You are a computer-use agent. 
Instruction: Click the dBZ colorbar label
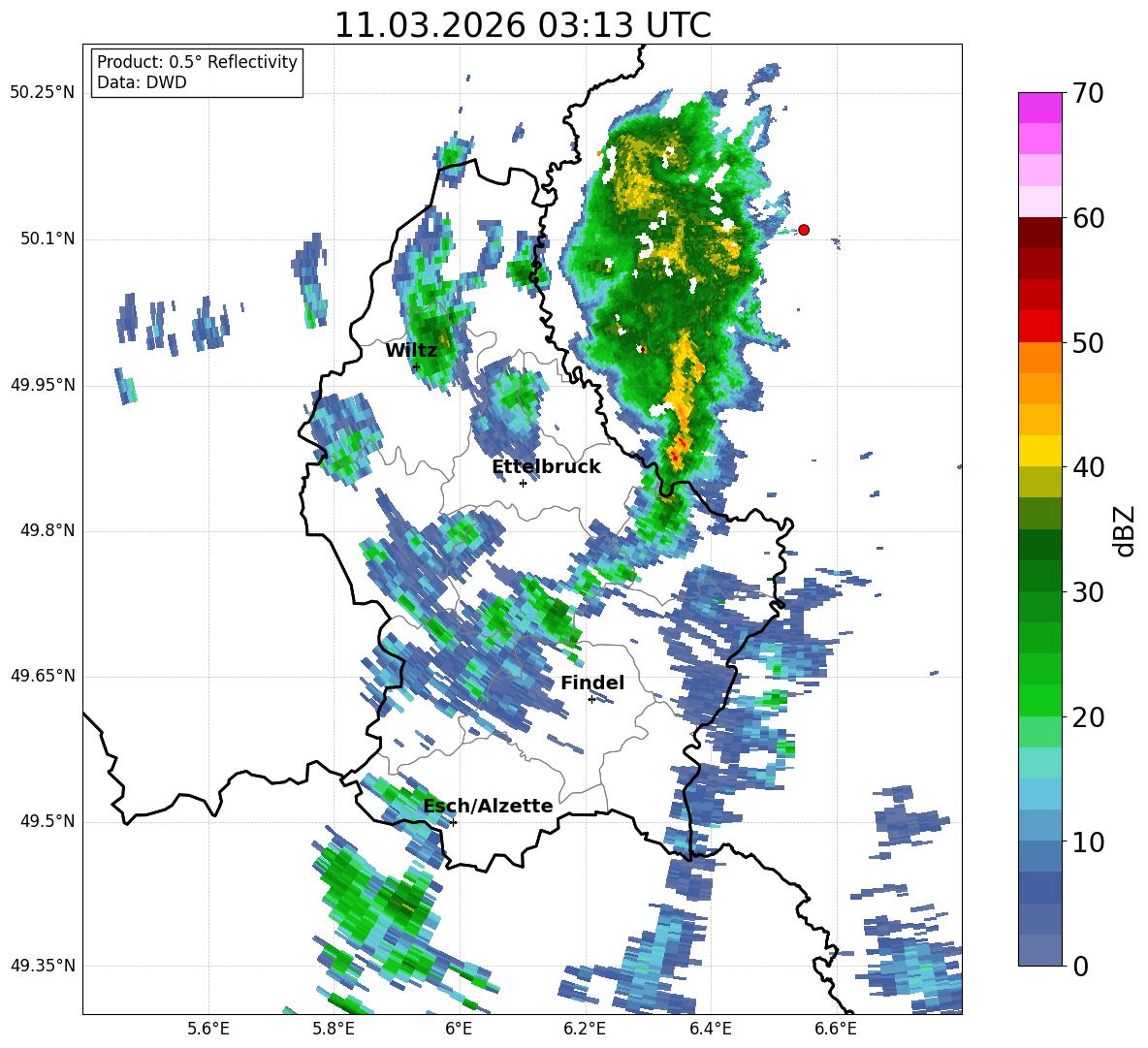(1125, 530)
